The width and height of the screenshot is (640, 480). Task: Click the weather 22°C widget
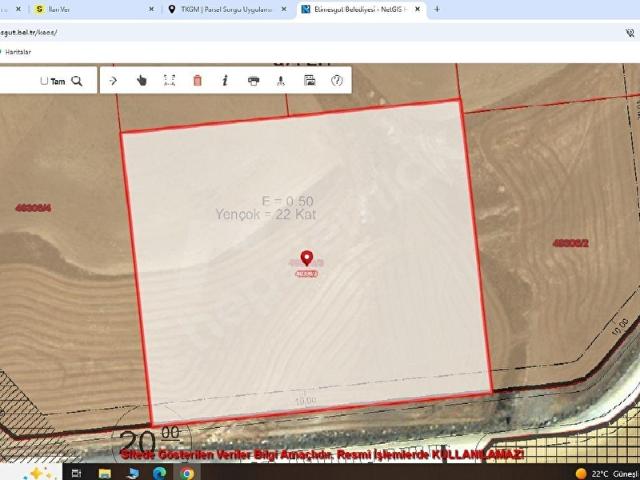[x=607, y=474]
